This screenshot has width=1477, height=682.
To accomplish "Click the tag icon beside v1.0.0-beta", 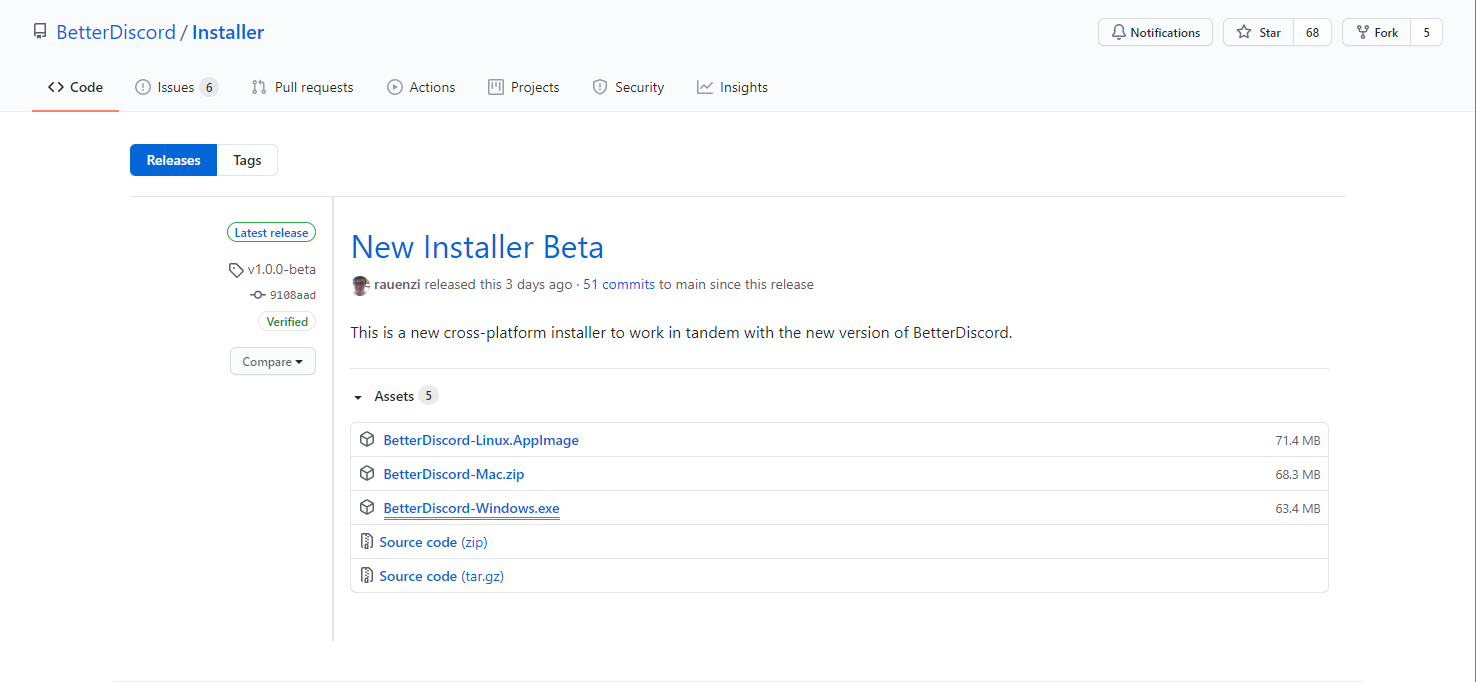I will 236,270.
